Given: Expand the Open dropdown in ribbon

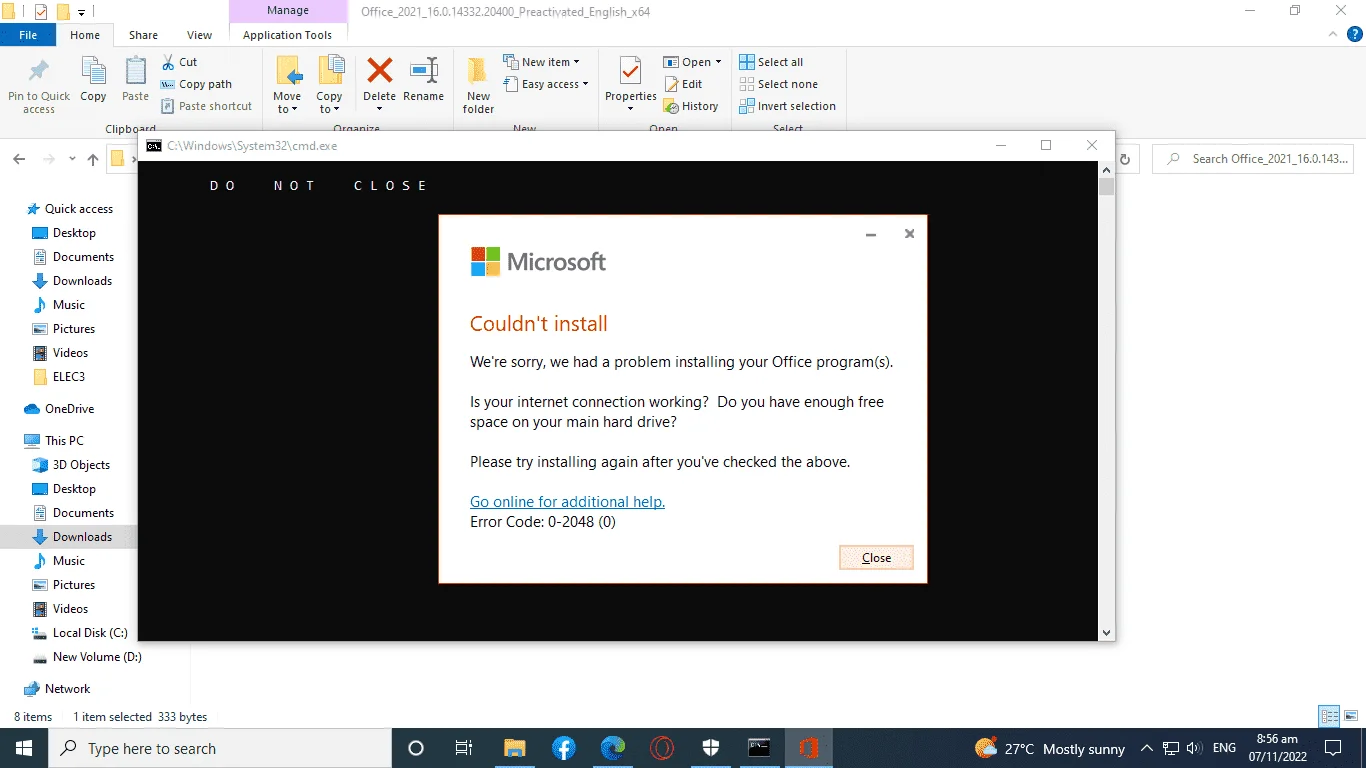Looking at the screenshot, I should 692,62.
